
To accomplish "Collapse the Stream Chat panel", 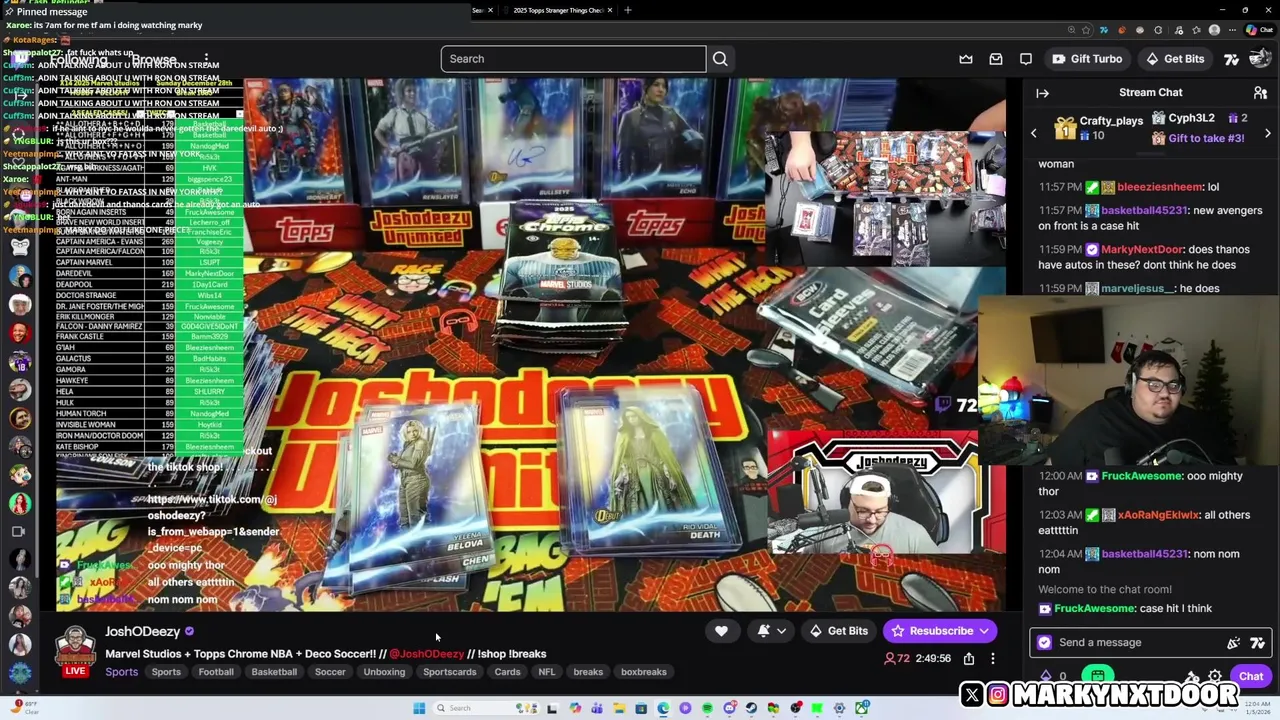I will 1042,93.
